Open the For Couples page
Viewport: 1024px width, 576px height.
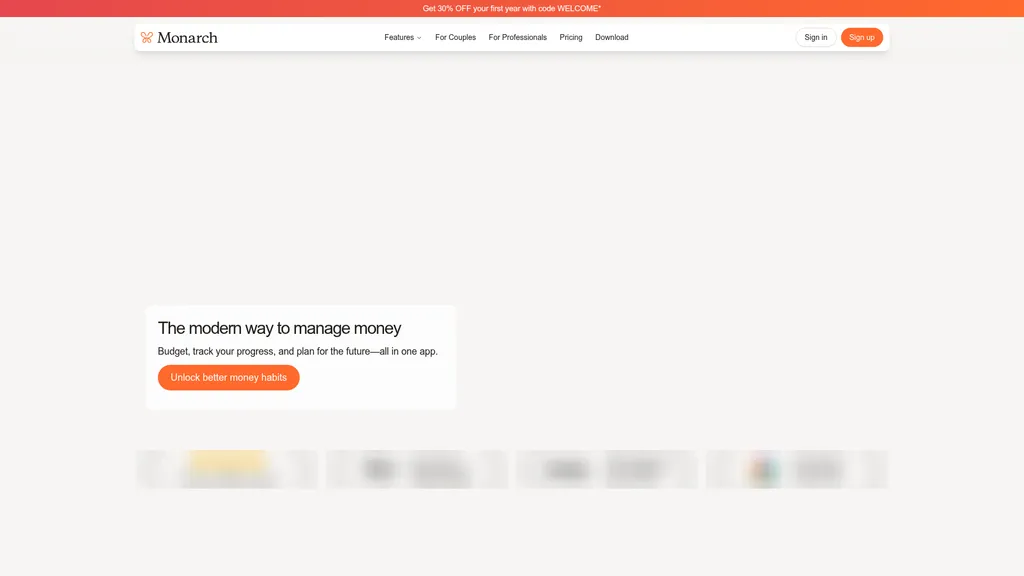coord(455,37)
